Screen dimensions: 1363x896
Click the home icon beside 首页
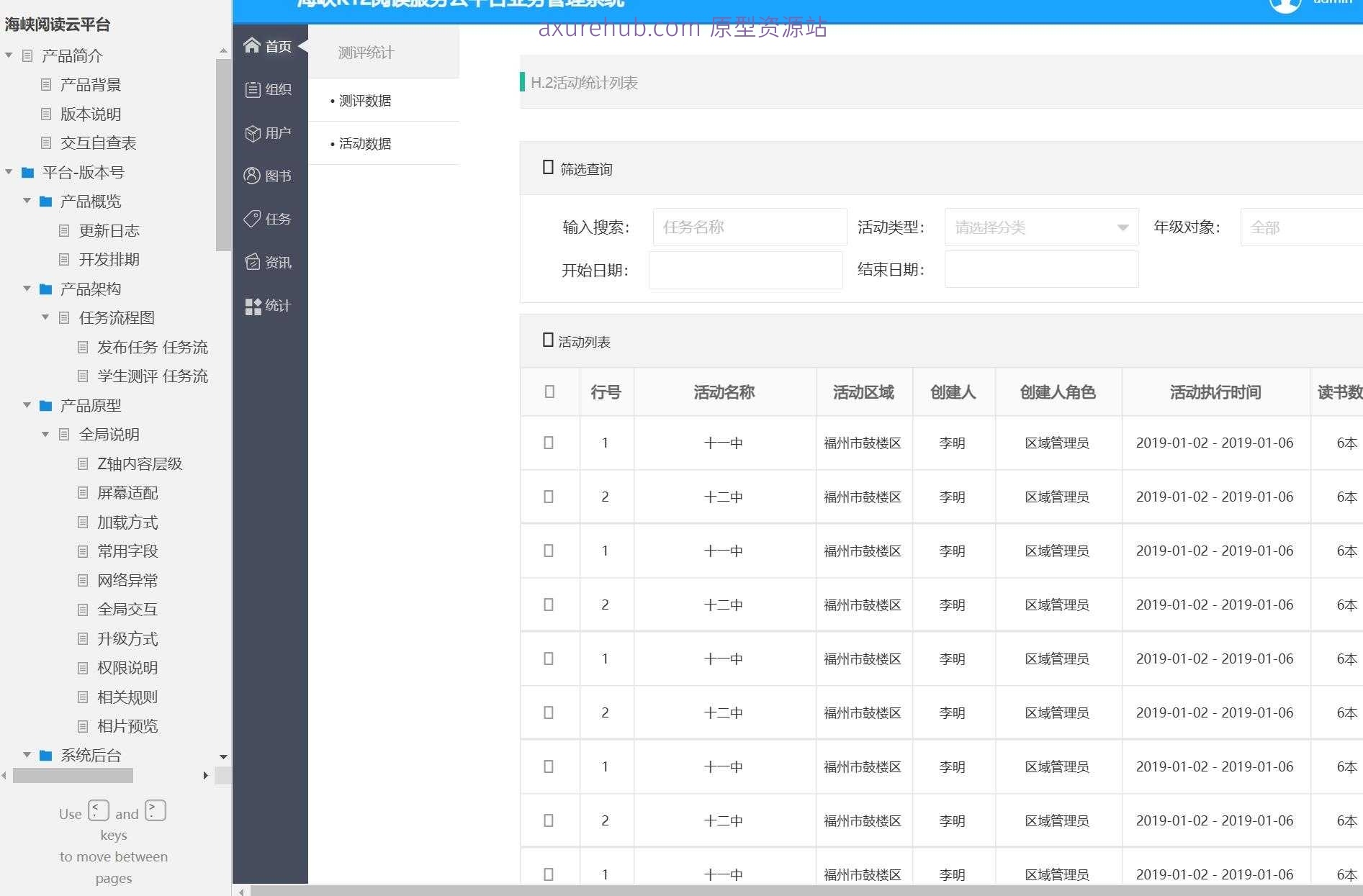click(251, 46)
